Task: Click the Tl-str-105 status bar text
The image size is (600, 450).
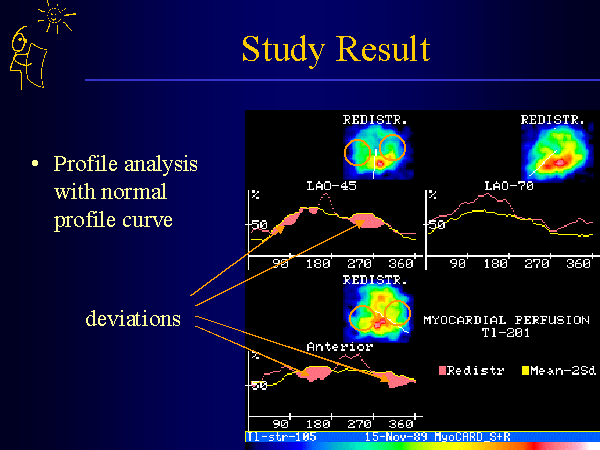Action: 275,437
